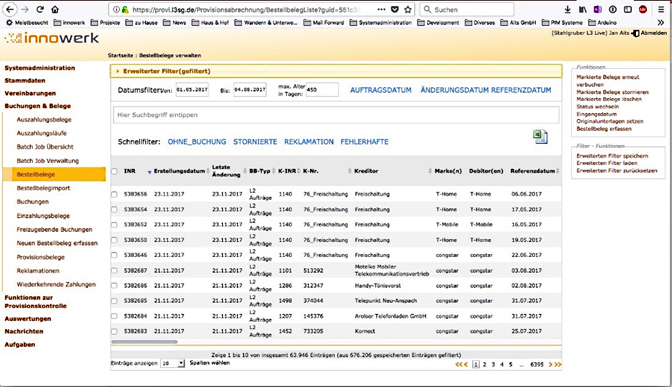This screenshot has height=387, width=672.
Task: Click the red extension icon in the toolbar
Action: click(642, 9)
